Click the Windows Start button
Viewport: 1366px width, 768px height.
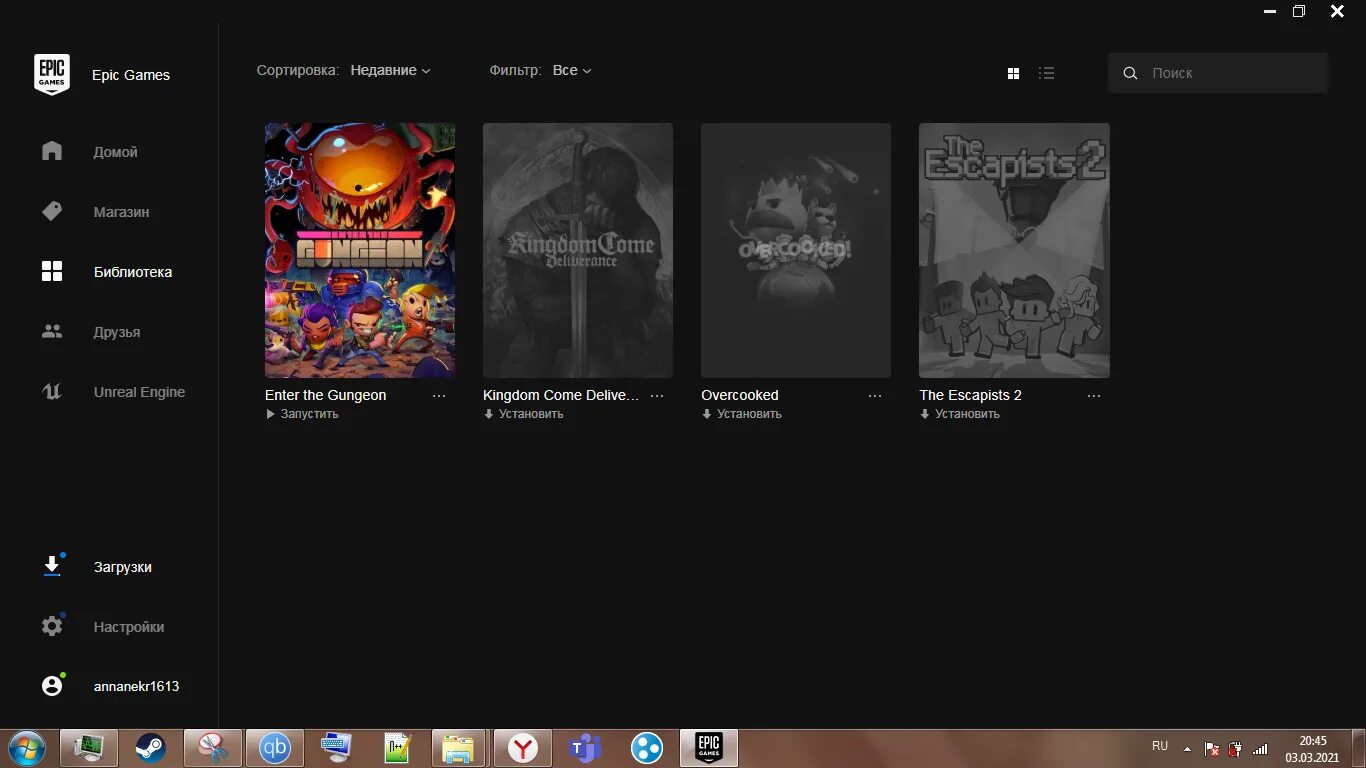[x=26, y=748]
